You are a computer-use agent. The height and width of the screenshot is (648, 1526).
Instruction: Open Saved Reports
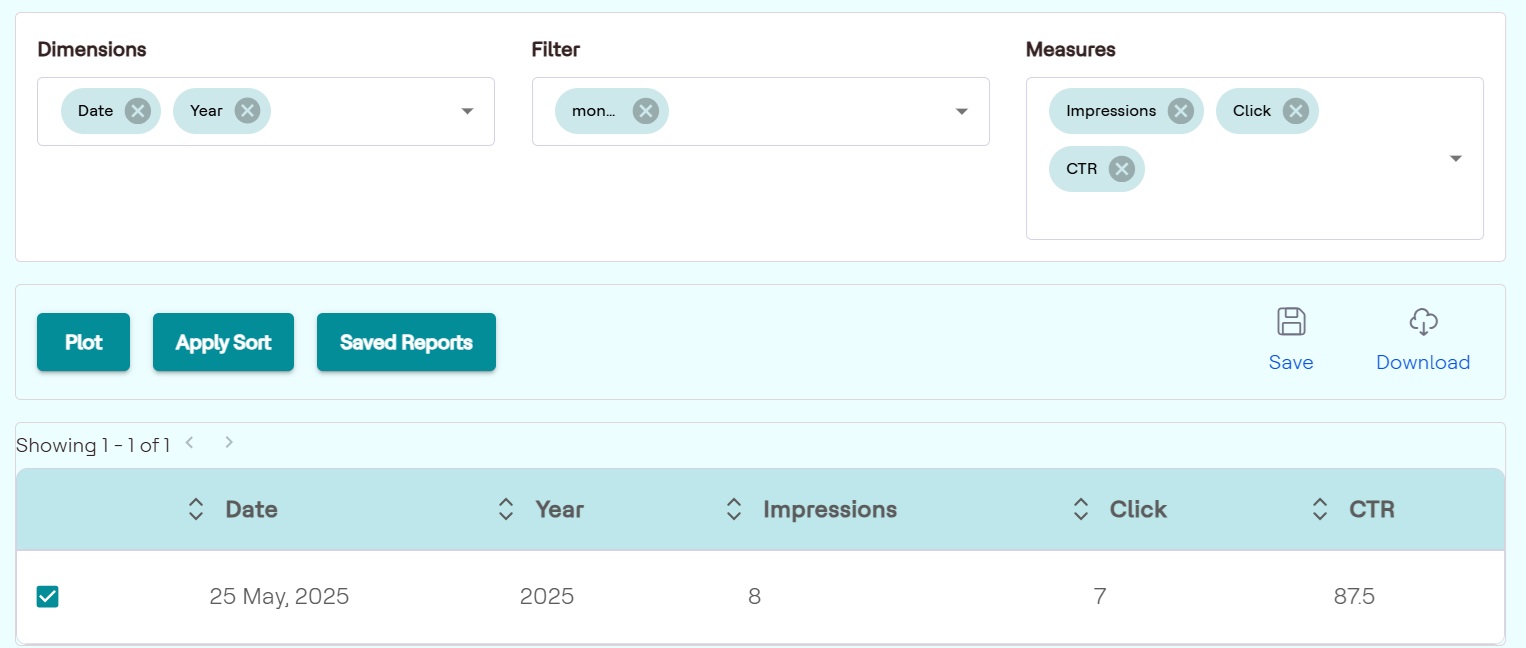pos(406,342)
